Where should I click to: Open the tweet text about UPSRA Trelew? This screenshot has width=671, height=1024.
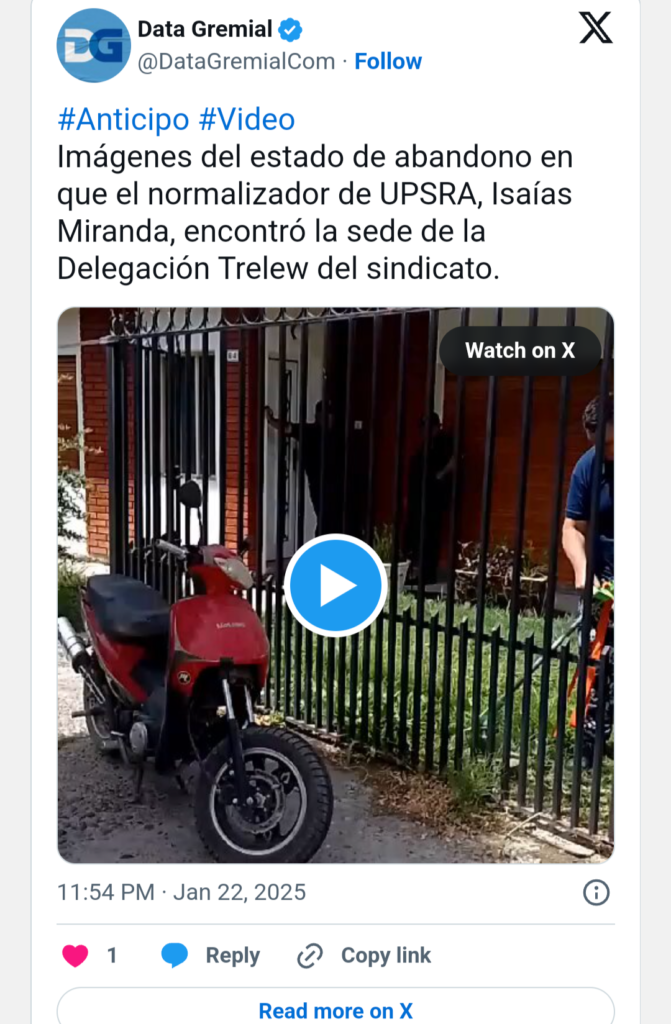coord(315,212)
